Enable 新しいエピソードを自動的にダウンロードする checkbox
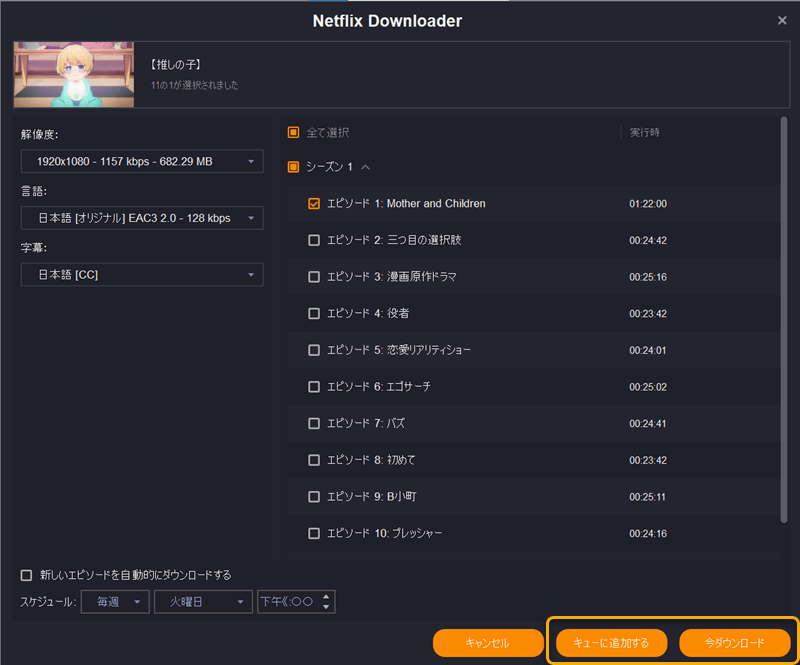The image size is (800, 665). coord(26,575)
